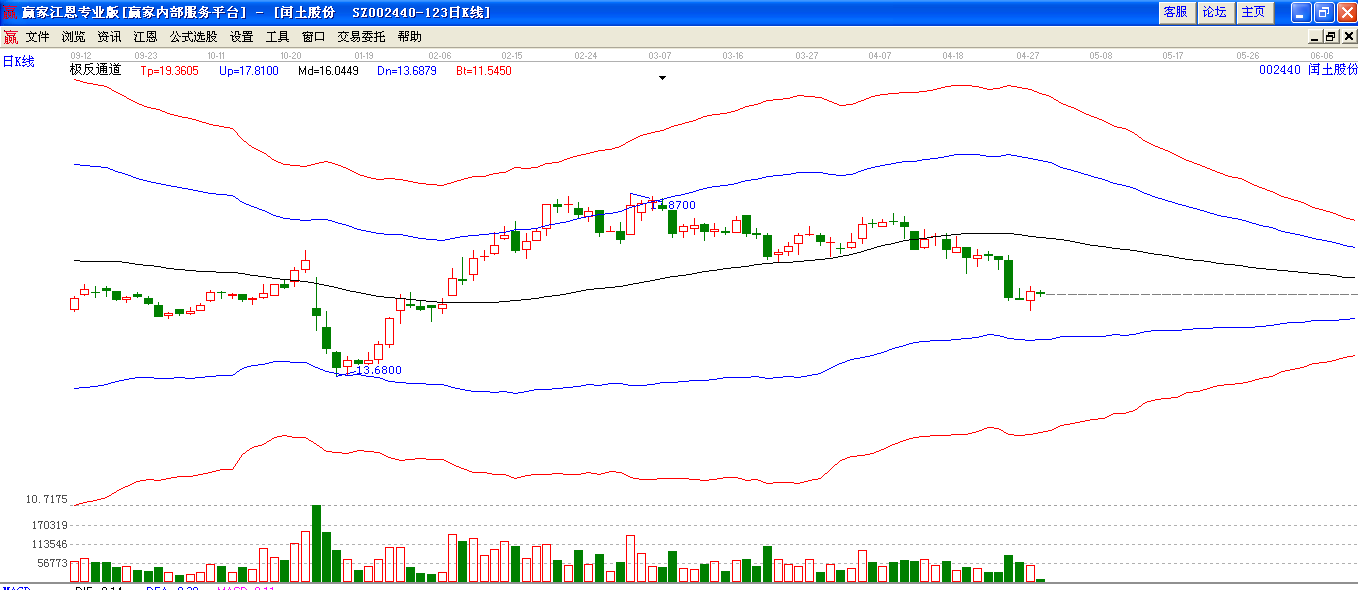Click the 09-12 date on the time axis
This screenshot has height=590, width=1358.
(x=82, y=56)
